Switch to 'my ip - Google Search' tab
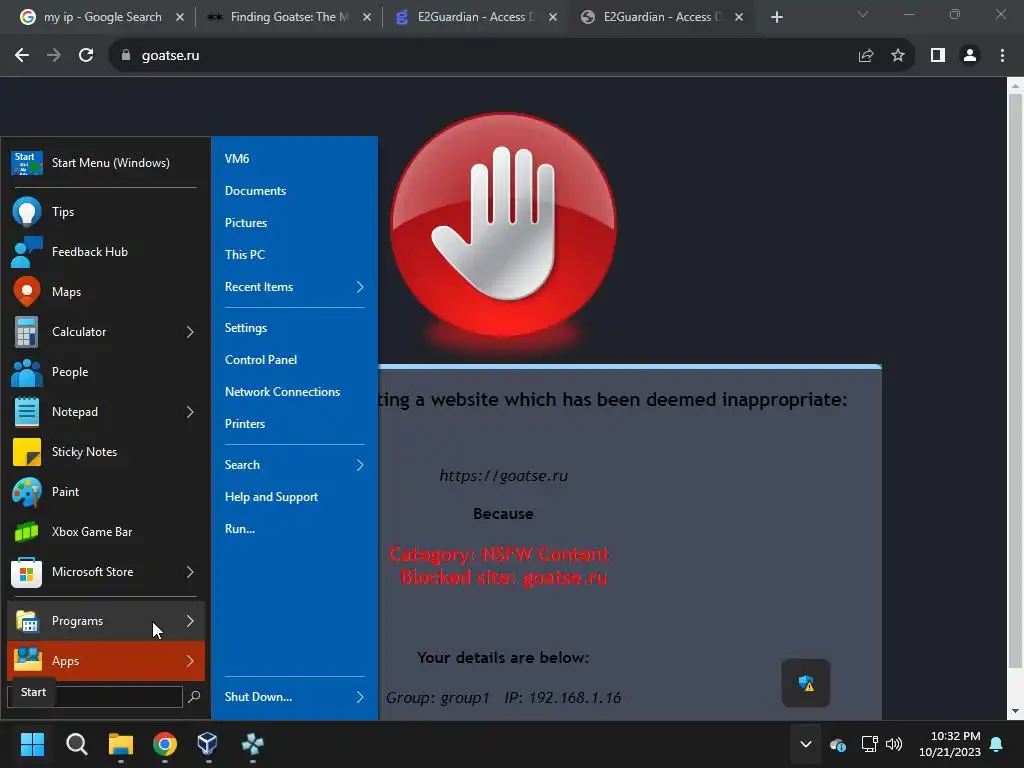1024x768 pixels. (103, 17)
